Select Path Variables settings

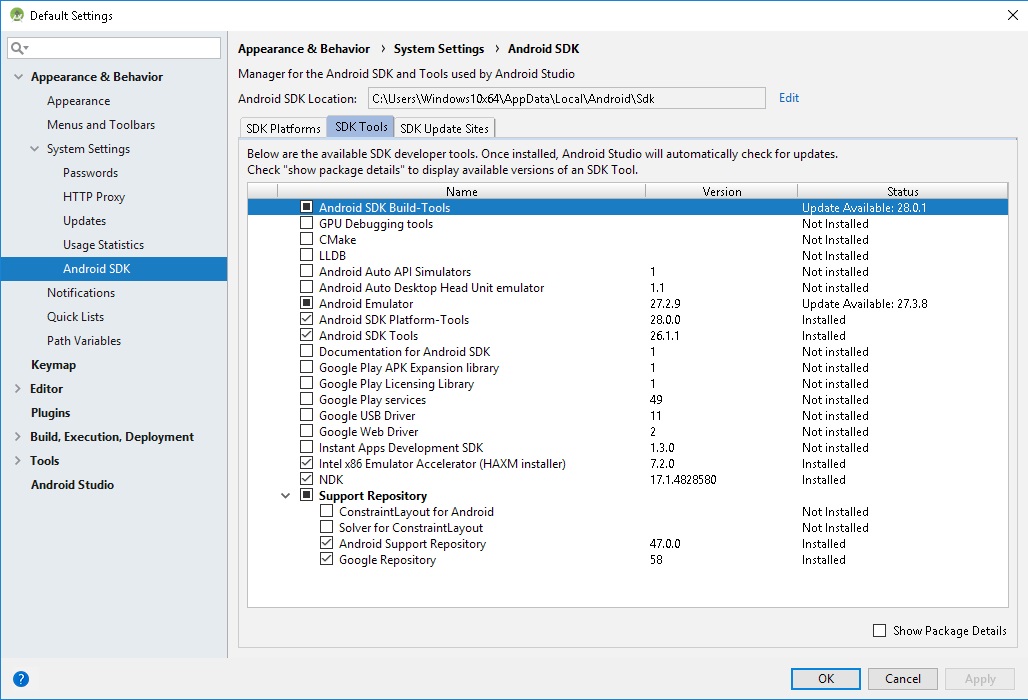tap(84, 341)
